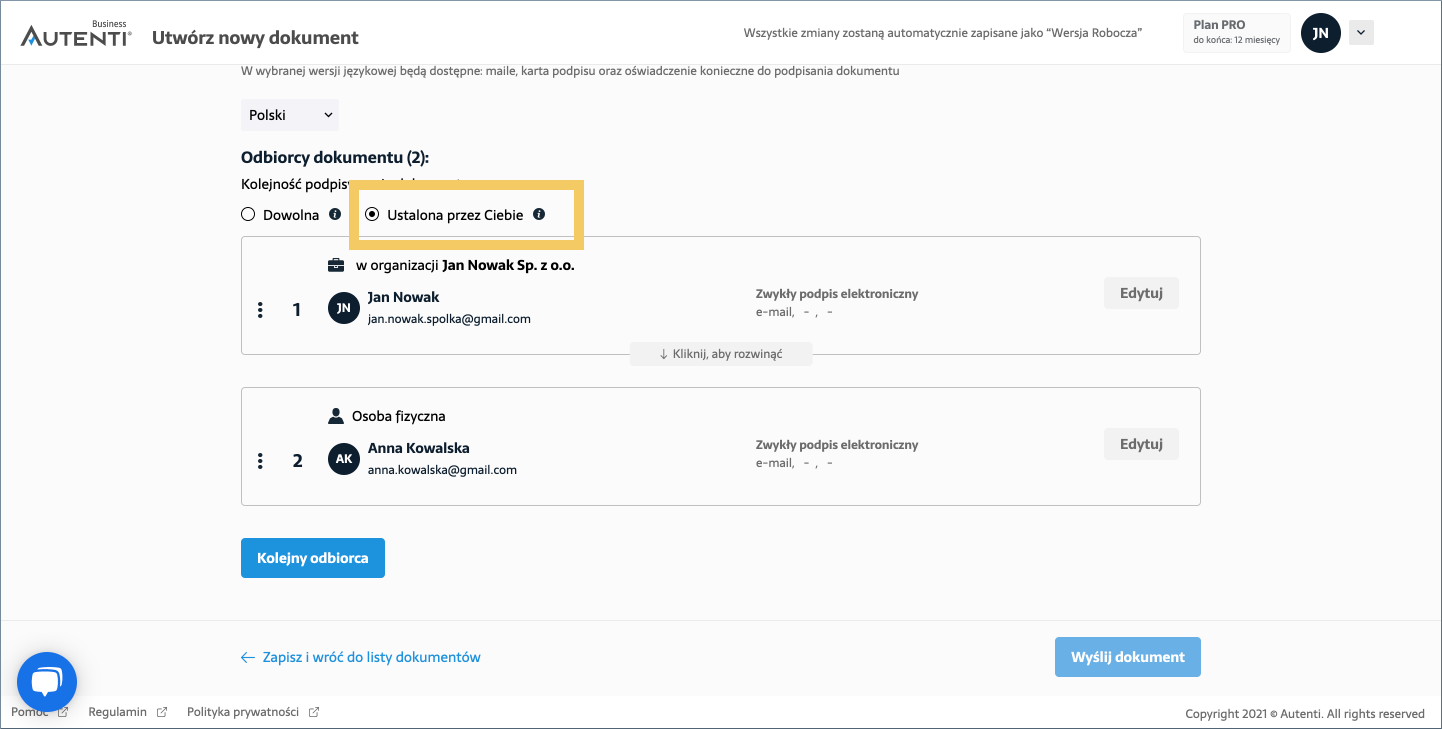
Task: Add next recipient with Kolejny odbiorca
Action: pos(313,558)
